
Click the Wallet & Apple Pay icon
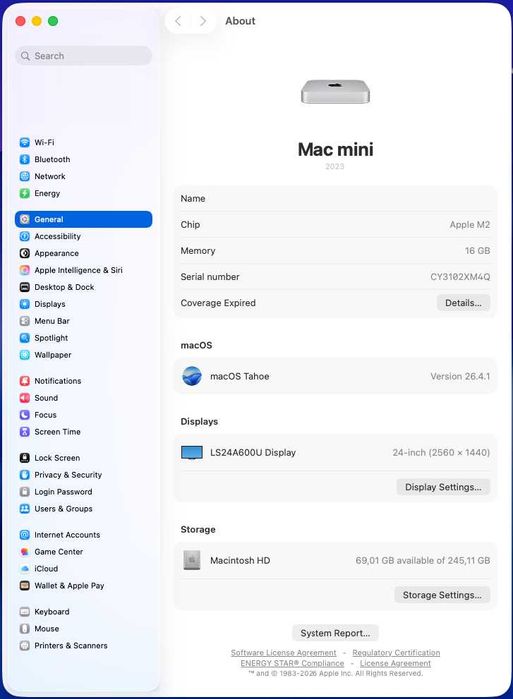click(25, 585)
